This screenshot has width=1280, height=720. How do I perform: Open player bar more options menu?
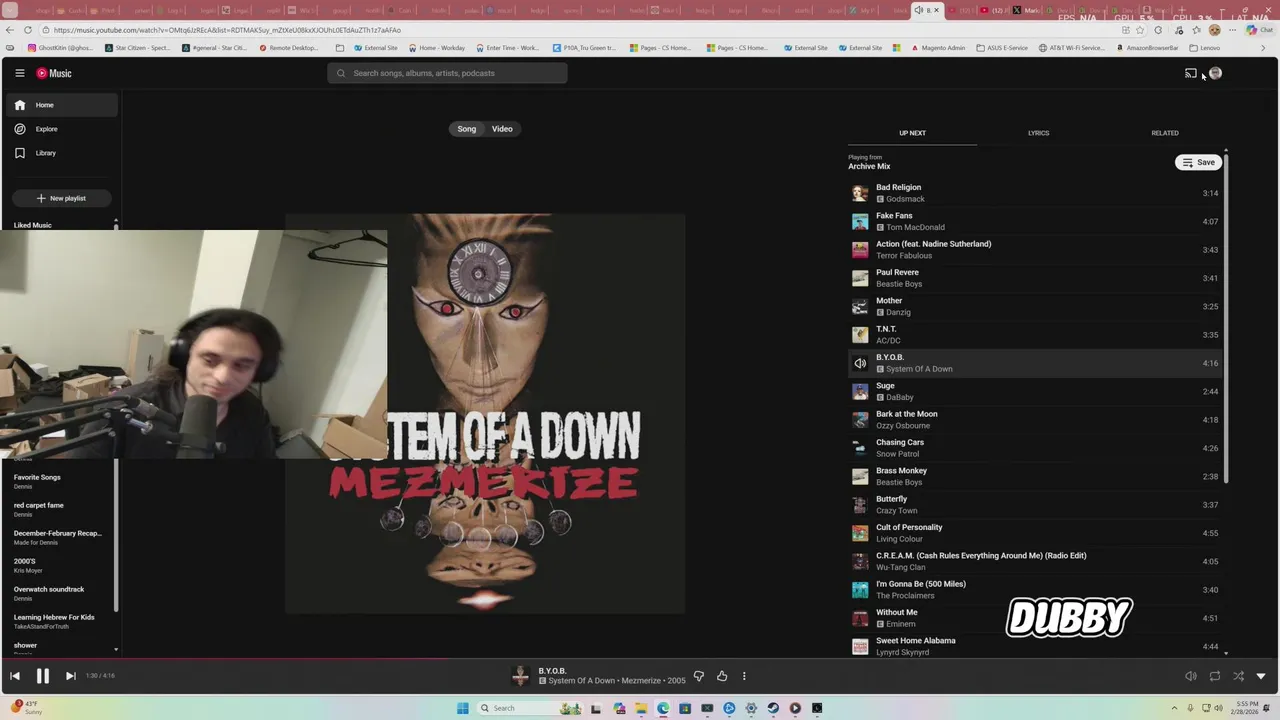744,676
